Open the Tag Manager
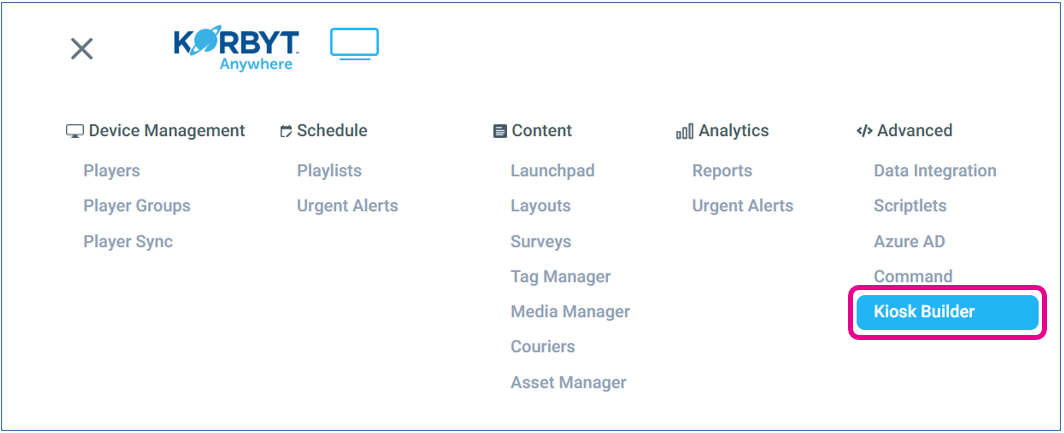1064x433 pixels. [x=560, y=276]
